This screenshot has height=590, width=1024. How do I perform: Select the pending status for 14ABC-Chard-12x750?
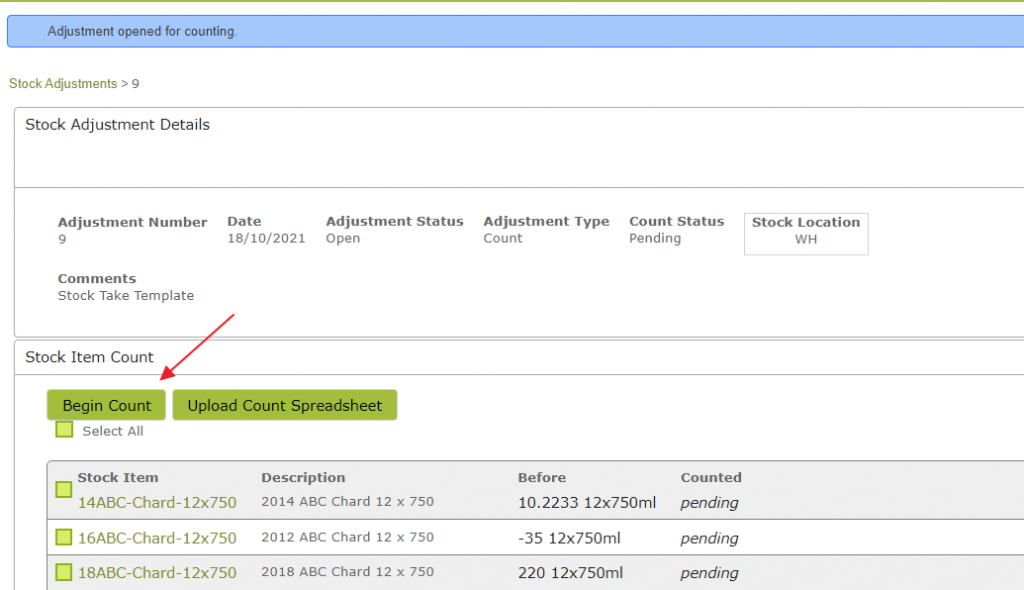click(x=709, y=503)
